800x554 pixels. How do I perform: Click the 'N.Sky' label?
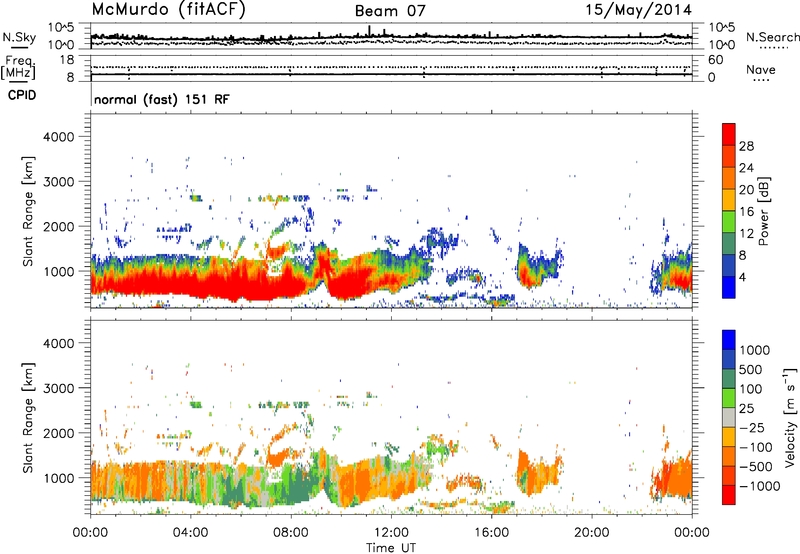coord(19,37)
